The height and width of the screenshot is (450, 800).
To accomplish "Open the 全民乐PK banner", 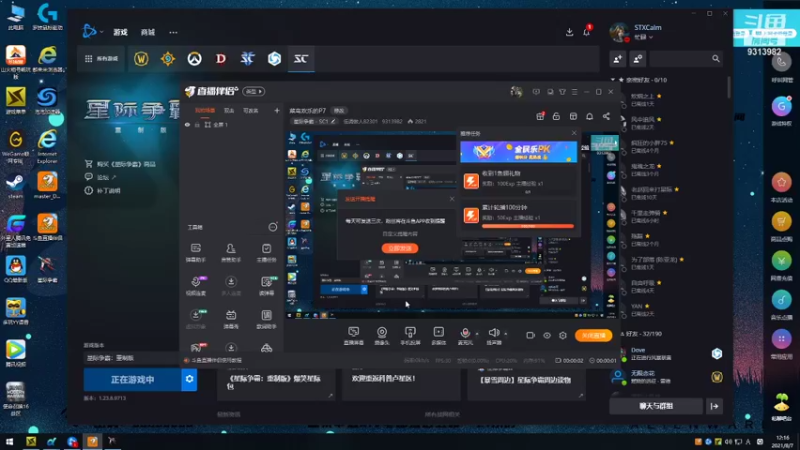I will pyautogui.click(x=518, y=152).
